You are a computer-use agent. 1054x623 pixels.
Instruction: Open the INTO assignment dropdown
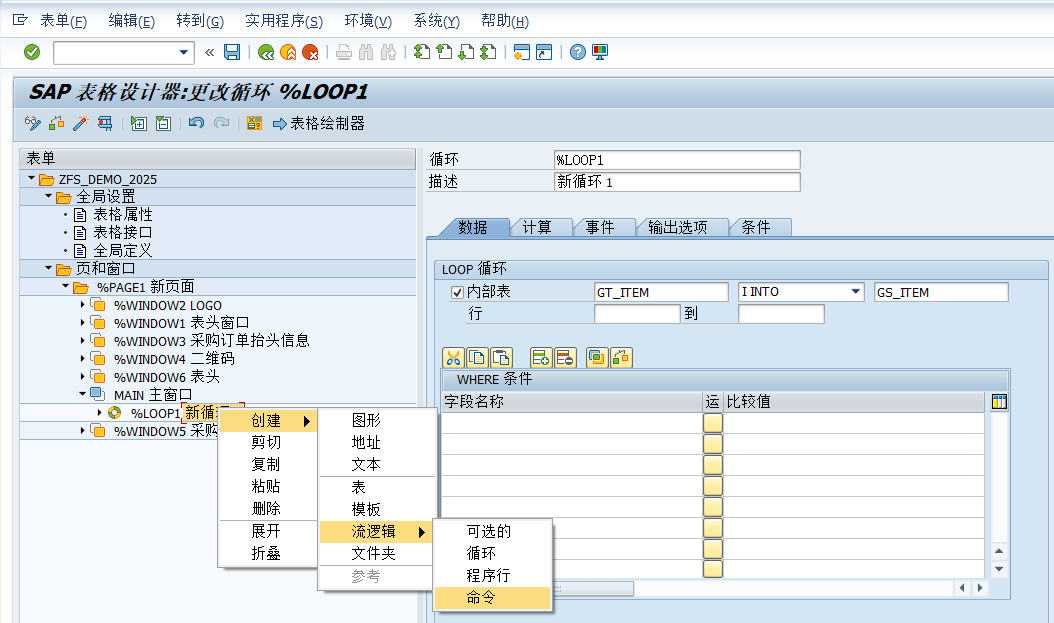[856, 292]
